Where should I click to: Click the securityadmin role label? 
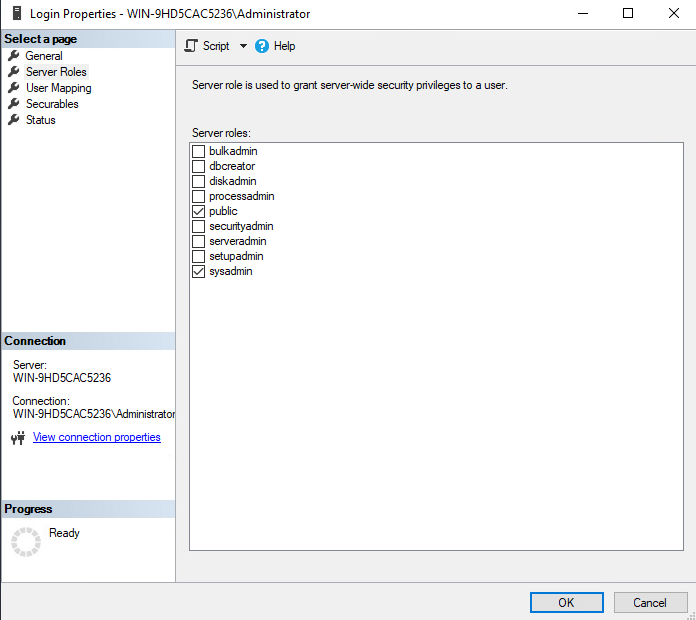click(x=241, y=226)
